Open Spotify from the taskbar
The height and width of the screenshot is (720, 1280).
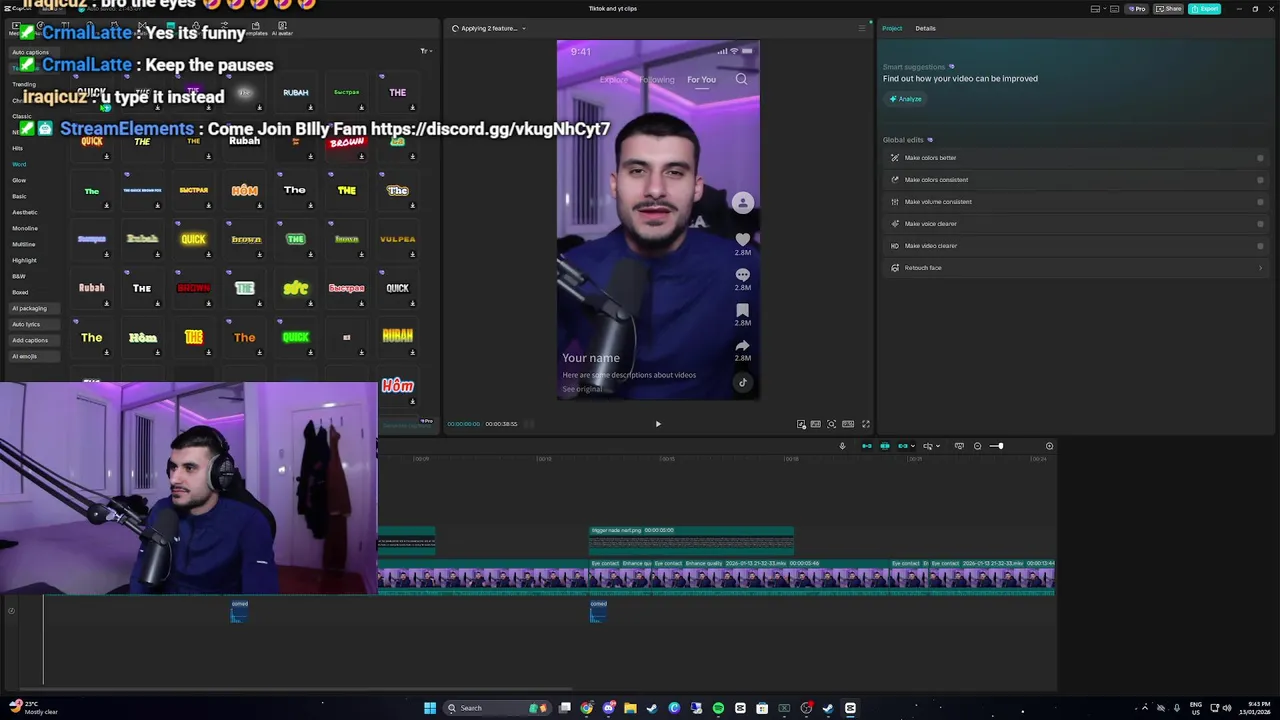718,708
